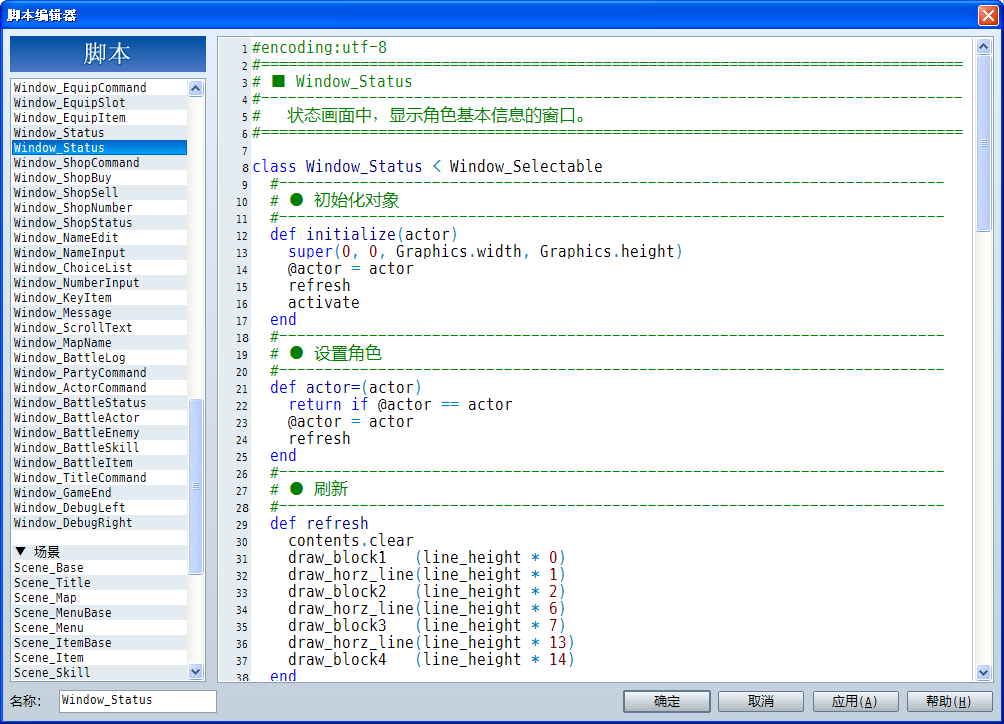
Task: Open the Window_EquipItem script
Action: tap(100, 118)
